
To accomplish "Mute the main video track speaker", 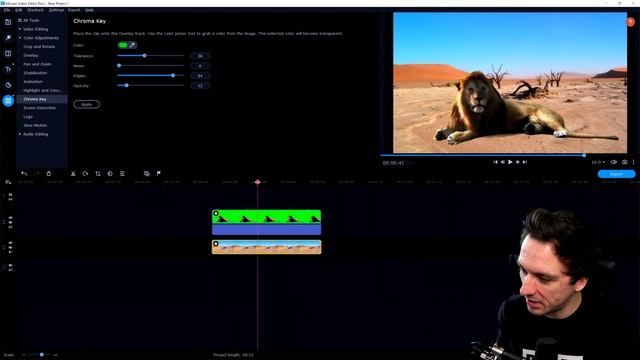I will pyautogui.click(x=10, y=247).
